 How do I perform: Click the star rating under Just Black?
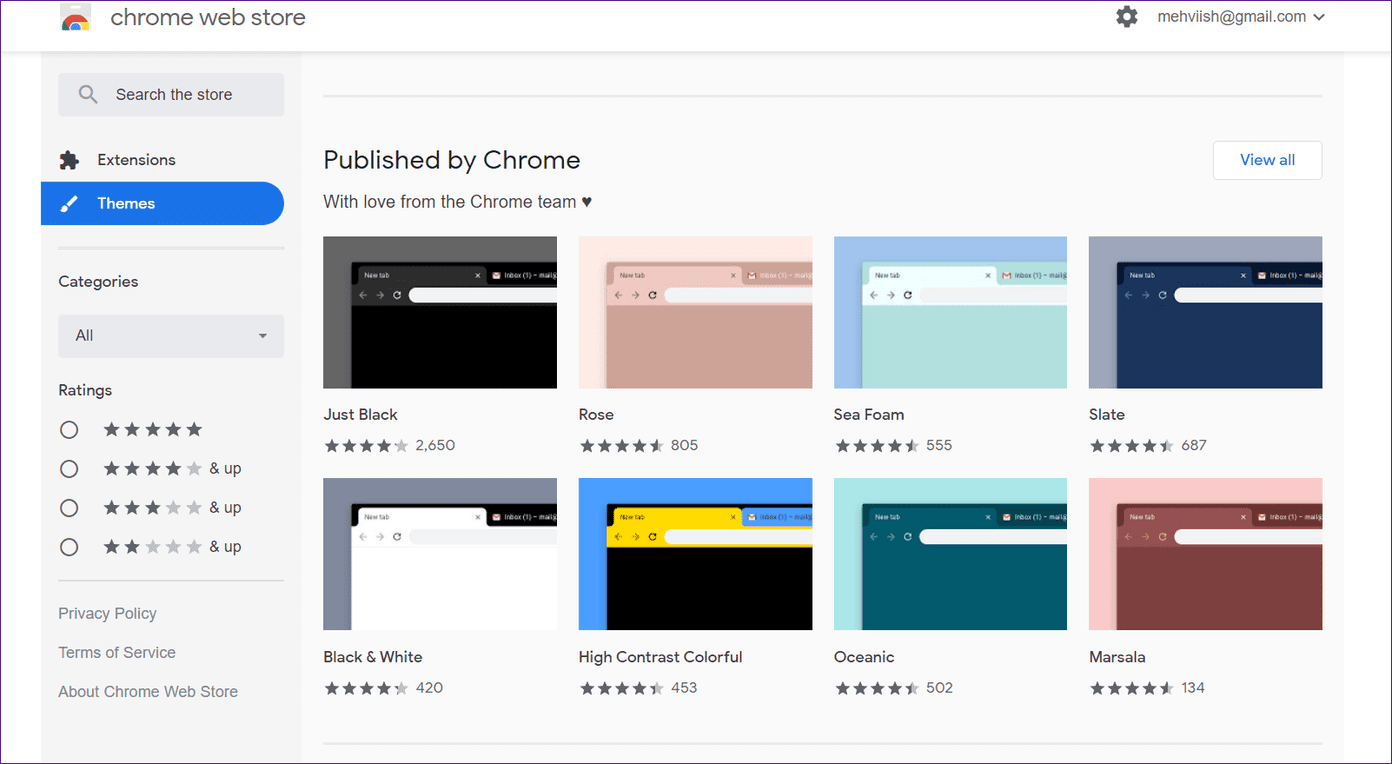[x=366, y=446]
